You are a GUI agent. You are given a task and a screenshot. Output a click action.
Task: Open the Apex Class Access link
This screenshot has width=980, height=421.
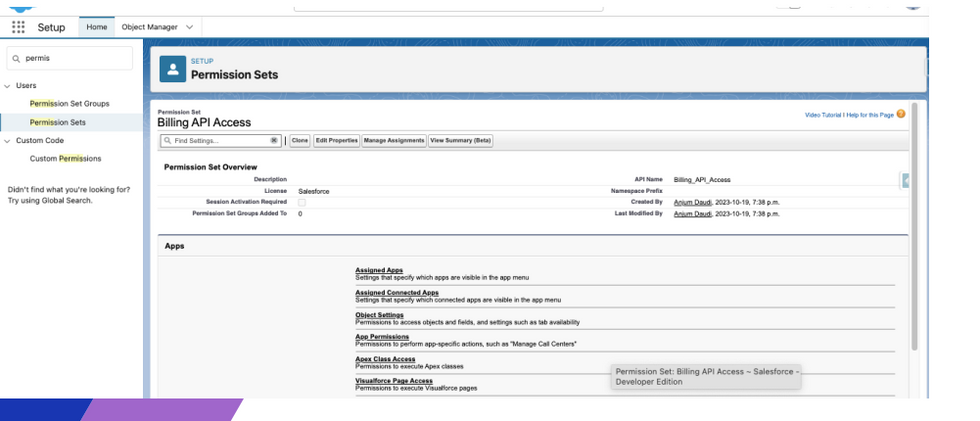click(x=385, y=359)
